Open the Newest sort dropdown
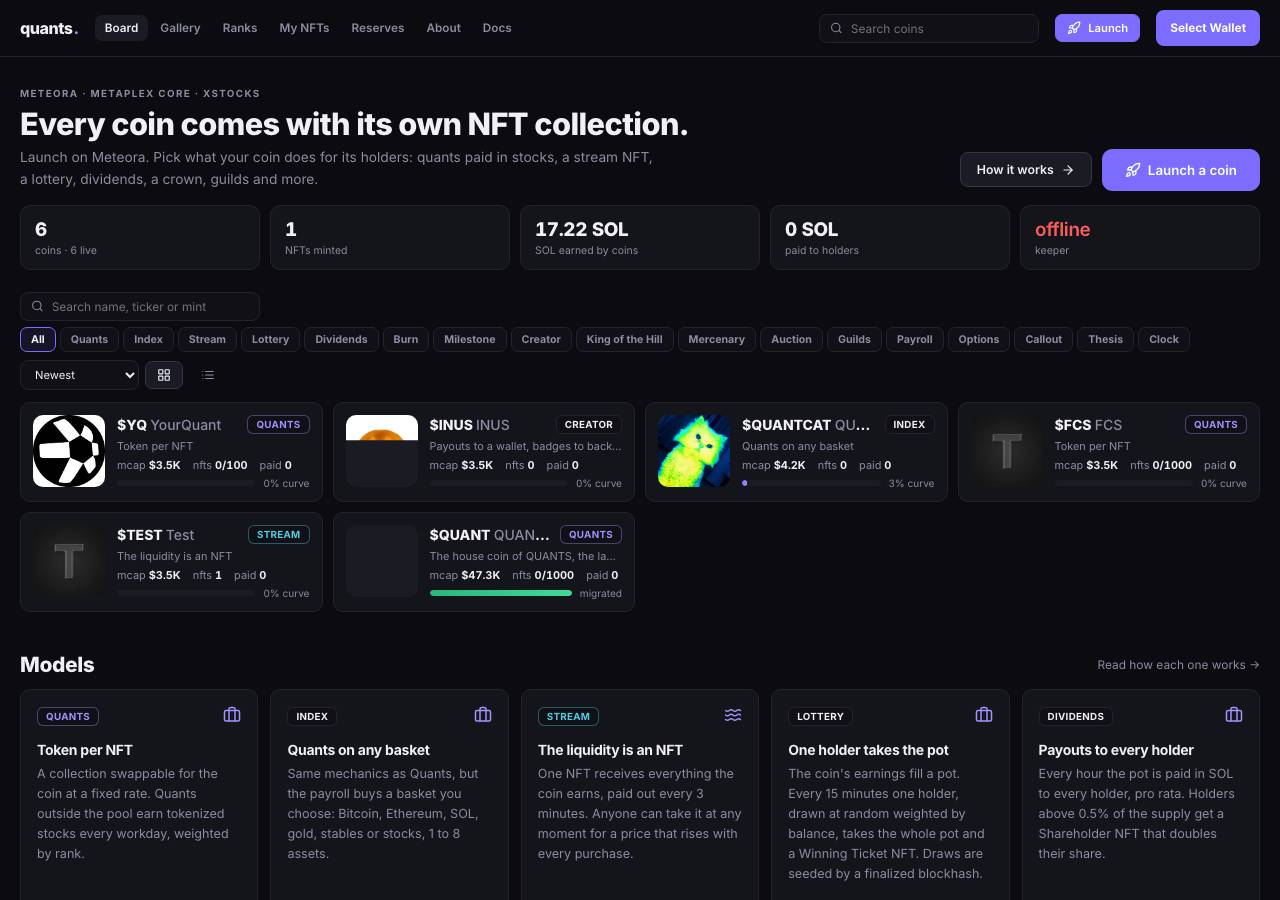 coord(79,375)
